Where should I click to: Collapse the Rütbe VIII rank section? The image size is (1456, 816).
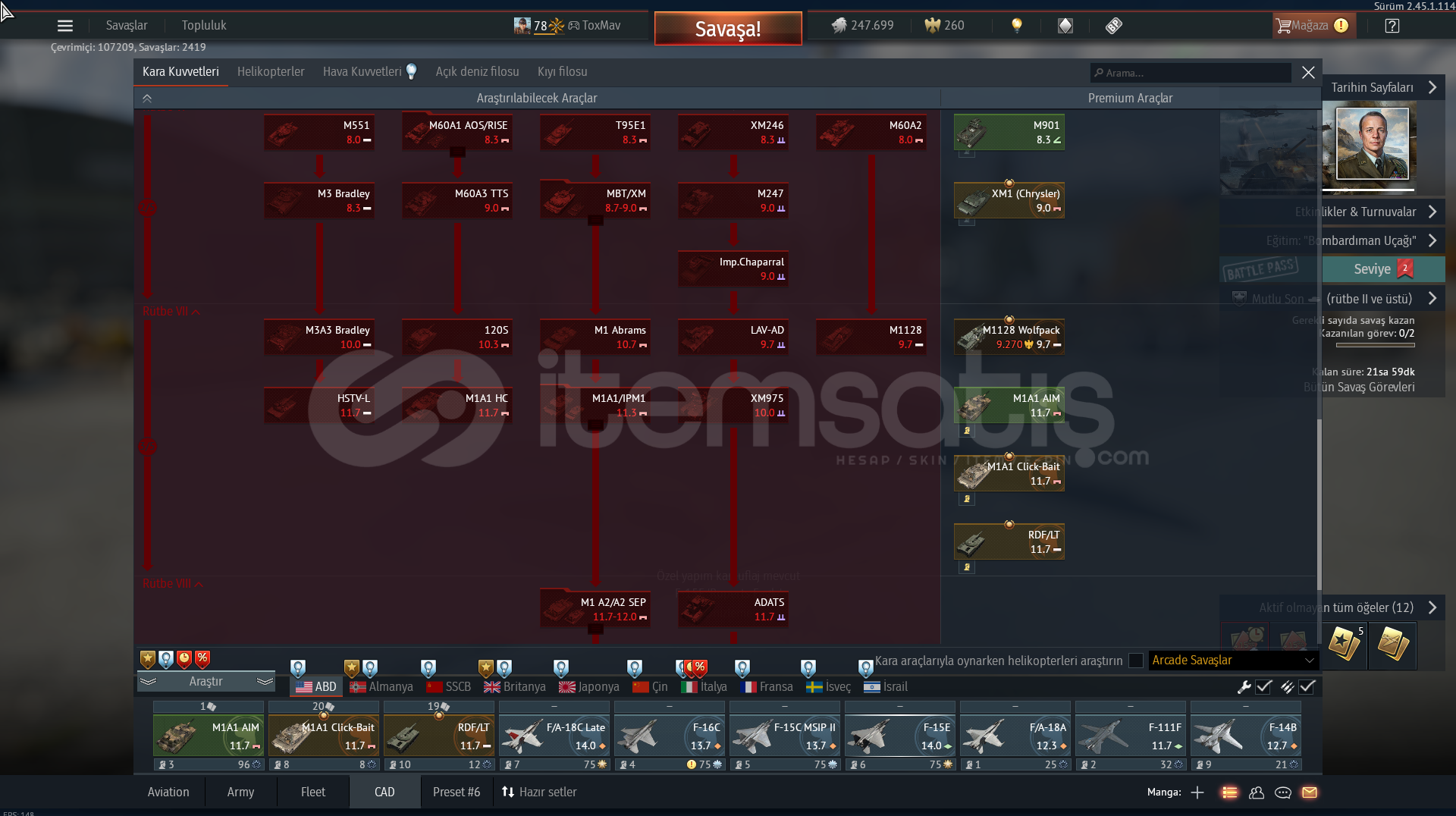[x=173, y=584]
